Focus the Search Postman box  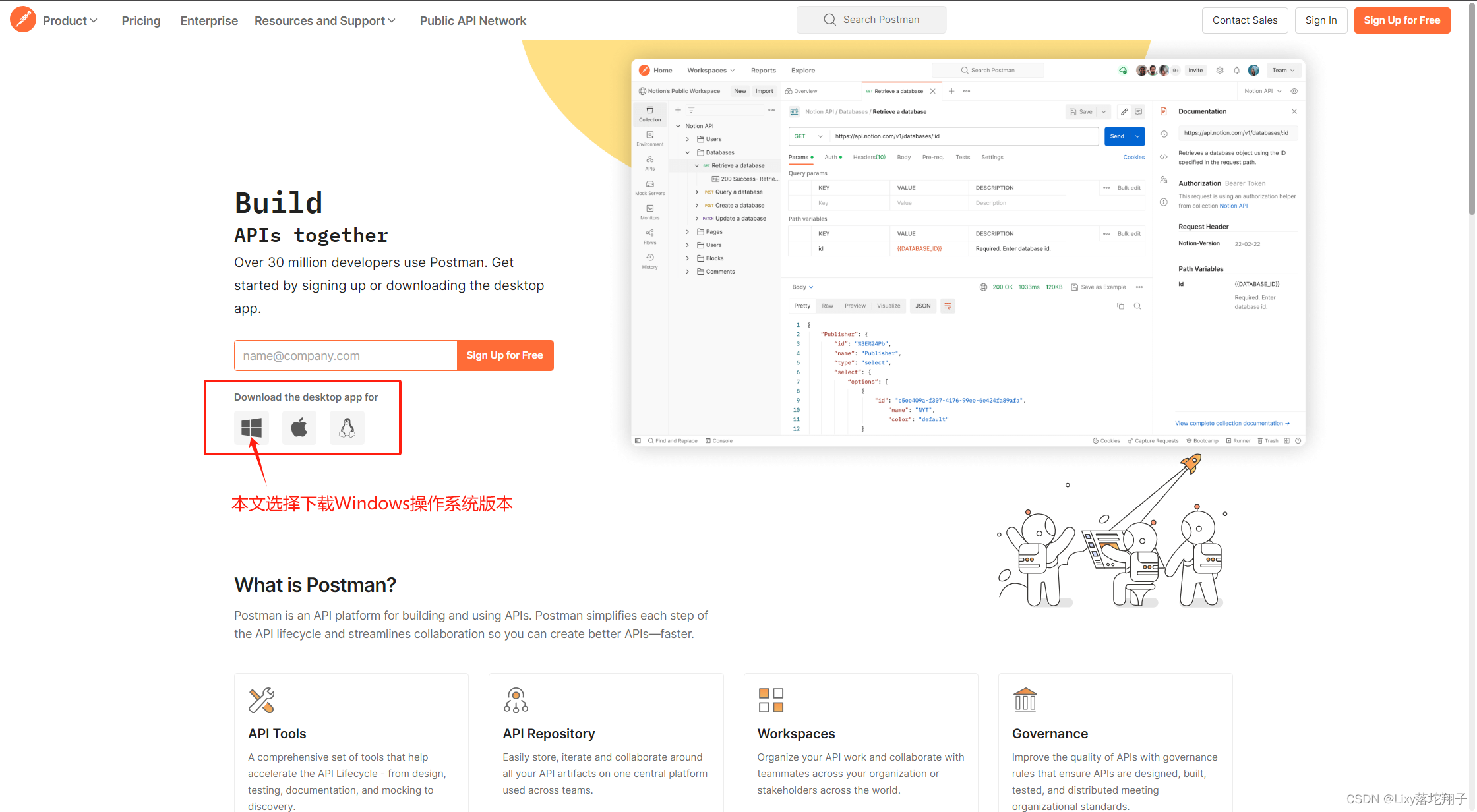click(x=881, y=20)
